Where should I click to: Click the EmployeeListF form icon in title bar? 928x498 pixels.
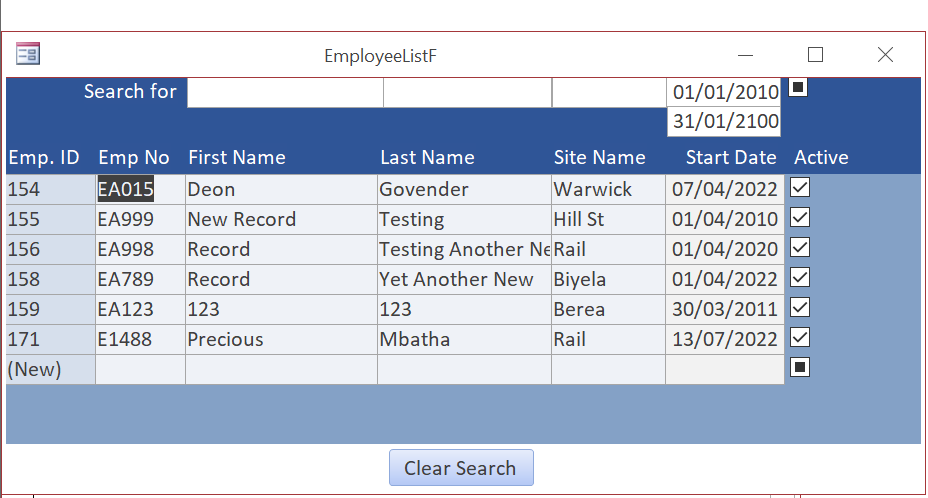(x=28, y=54)
